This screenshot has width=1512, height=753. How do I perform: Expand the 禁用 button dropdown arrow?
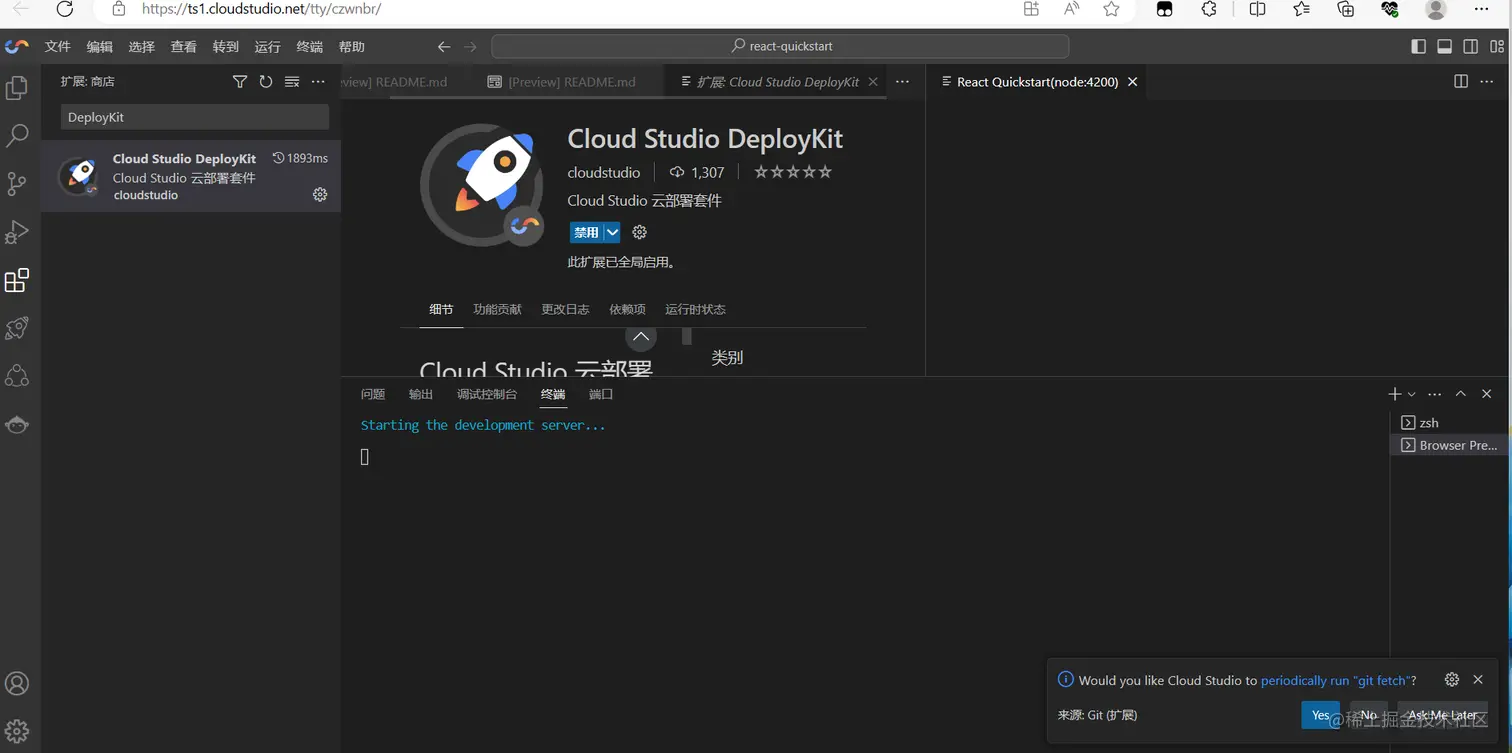[612, 232]
